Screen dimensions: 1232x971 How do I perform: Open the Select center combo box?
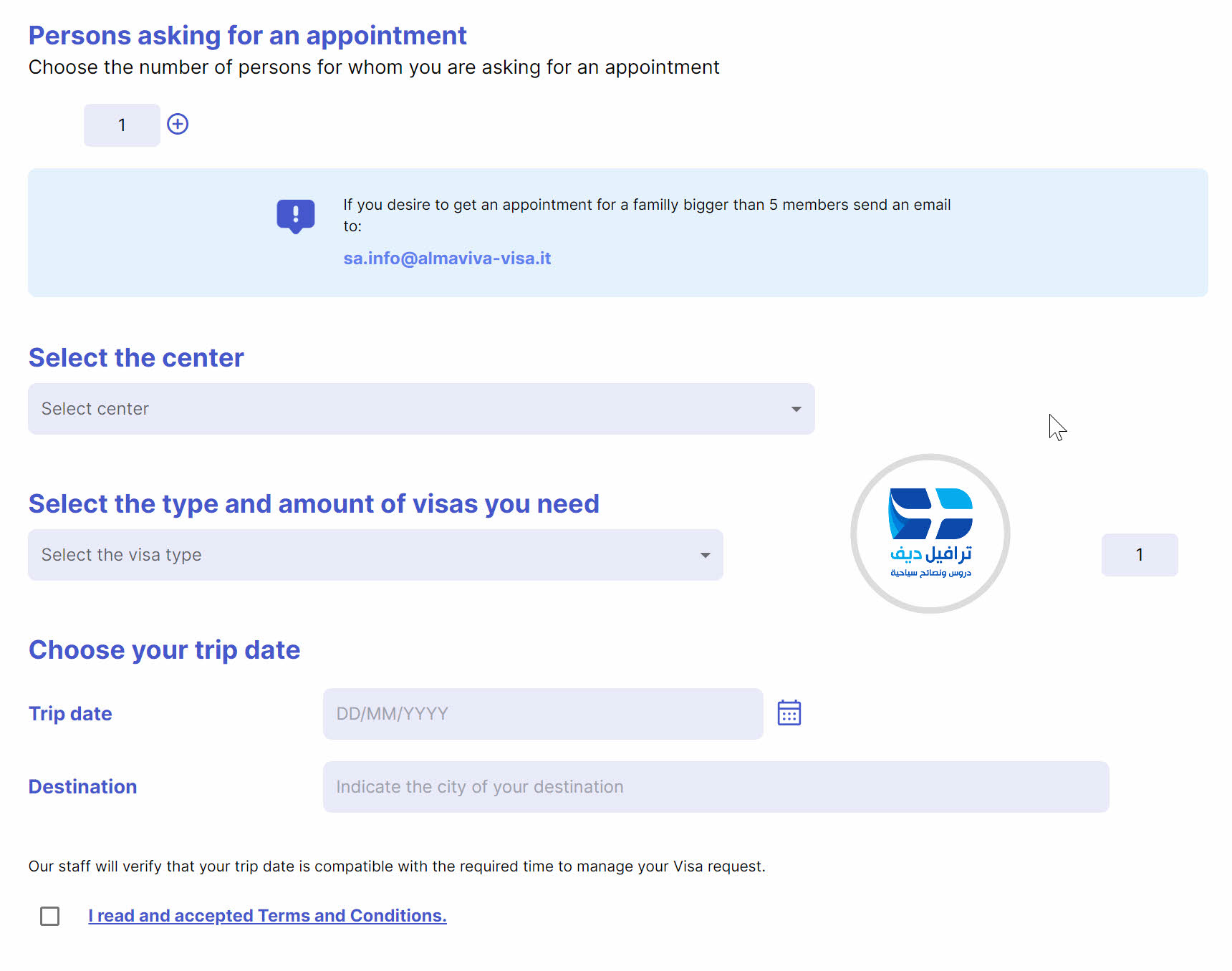421,409
